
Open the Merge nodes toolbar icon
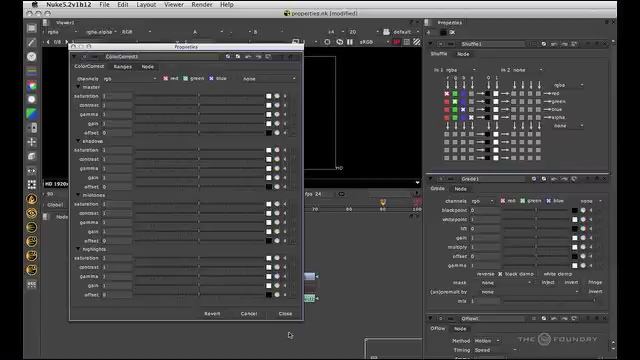click(x=31, y=128)
